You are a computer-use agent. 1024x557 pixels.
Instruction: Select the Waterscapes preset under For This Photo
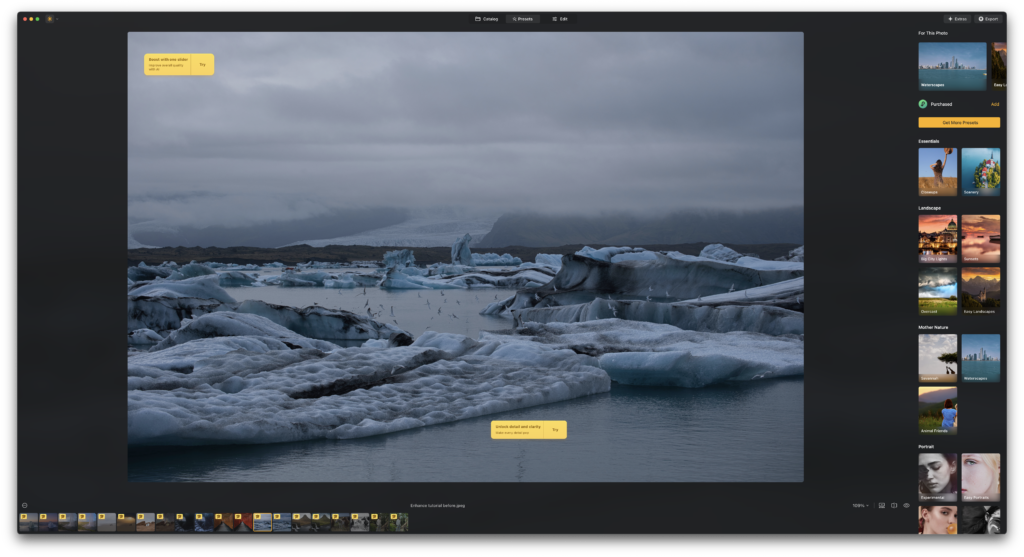pos(952,66)
